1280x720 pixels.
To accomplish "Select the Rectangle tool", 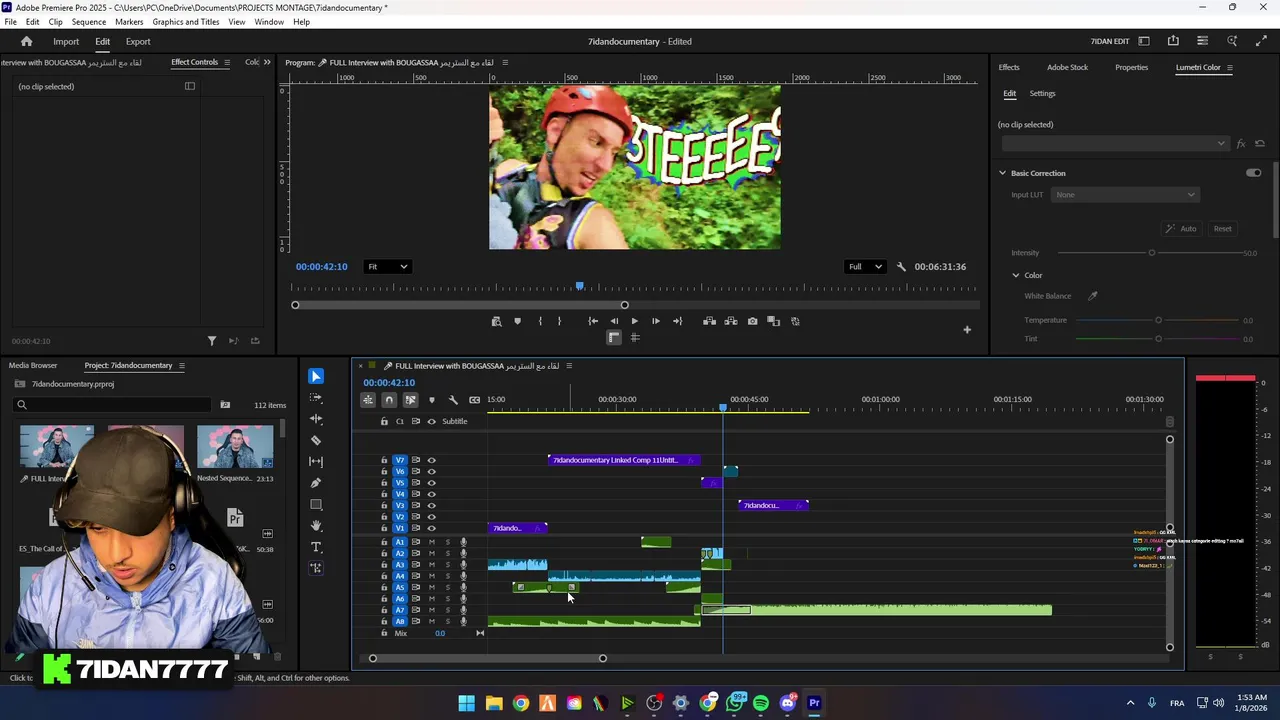I will tap(316, 504).
